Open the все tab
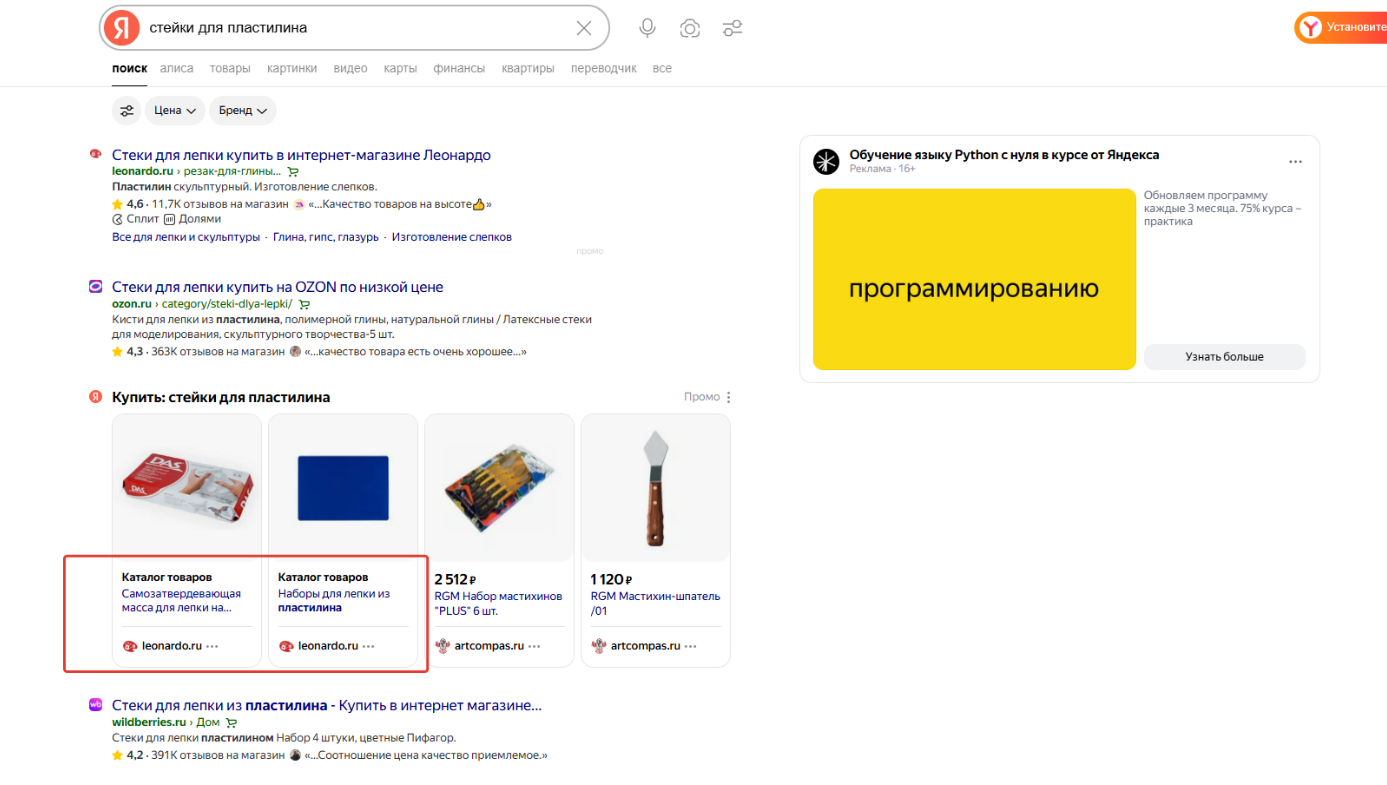This screenshot has width=1387, height=785. coord(662,68)
